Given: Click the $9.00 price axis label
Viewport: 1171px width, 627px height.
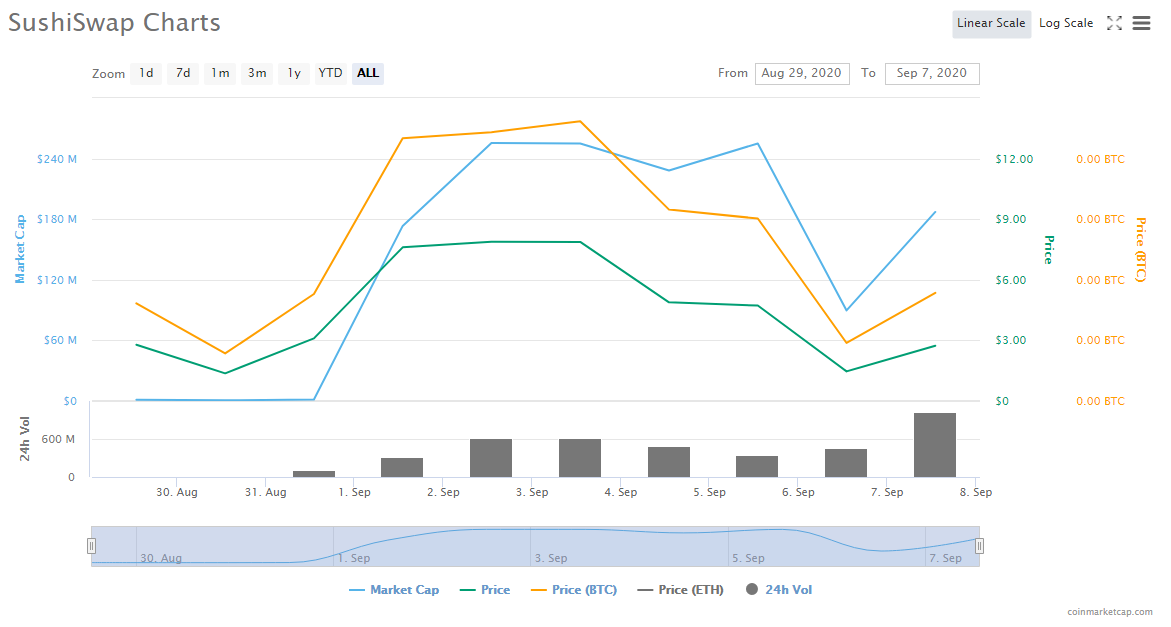Looking at the screenshot, I should 1011,219.
